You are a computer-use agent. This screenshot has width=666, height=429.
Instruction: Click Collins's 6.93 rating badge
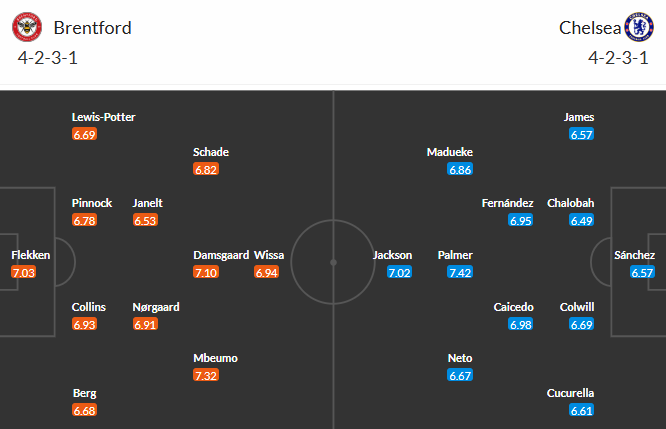pos(85,324)
